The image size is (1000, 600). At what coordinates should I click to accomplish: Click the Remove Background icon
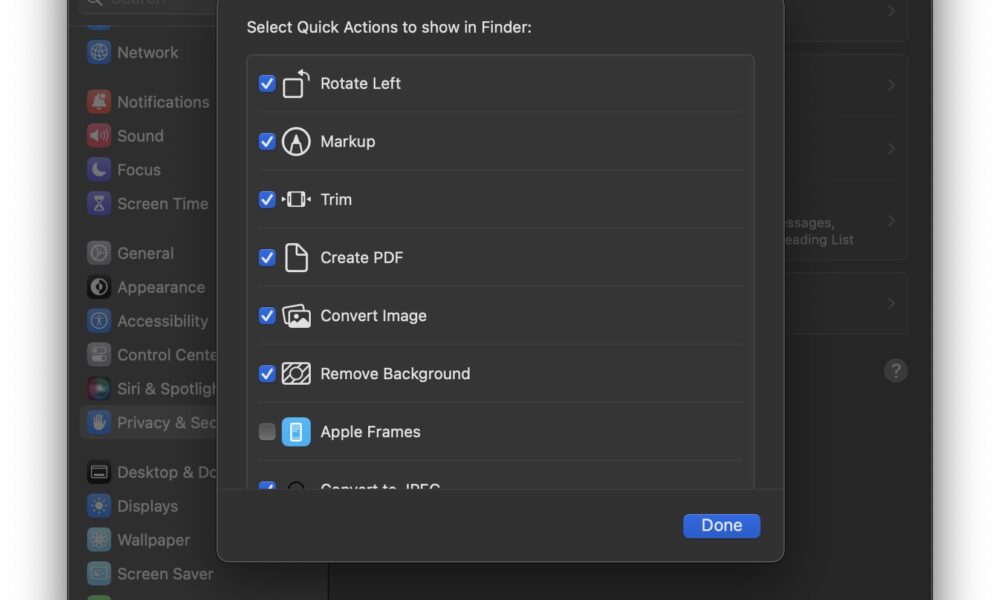point(296,374)
